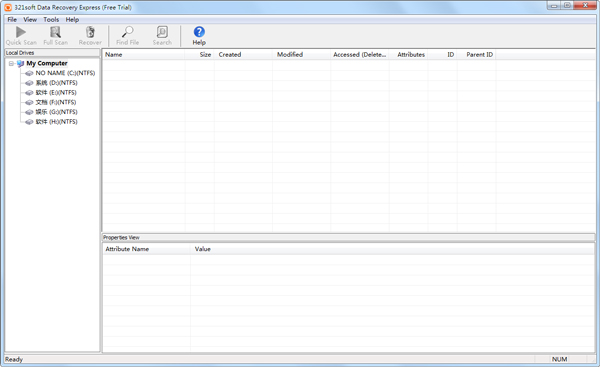
Task: Maximize the application window
Action: coord(567,5)
